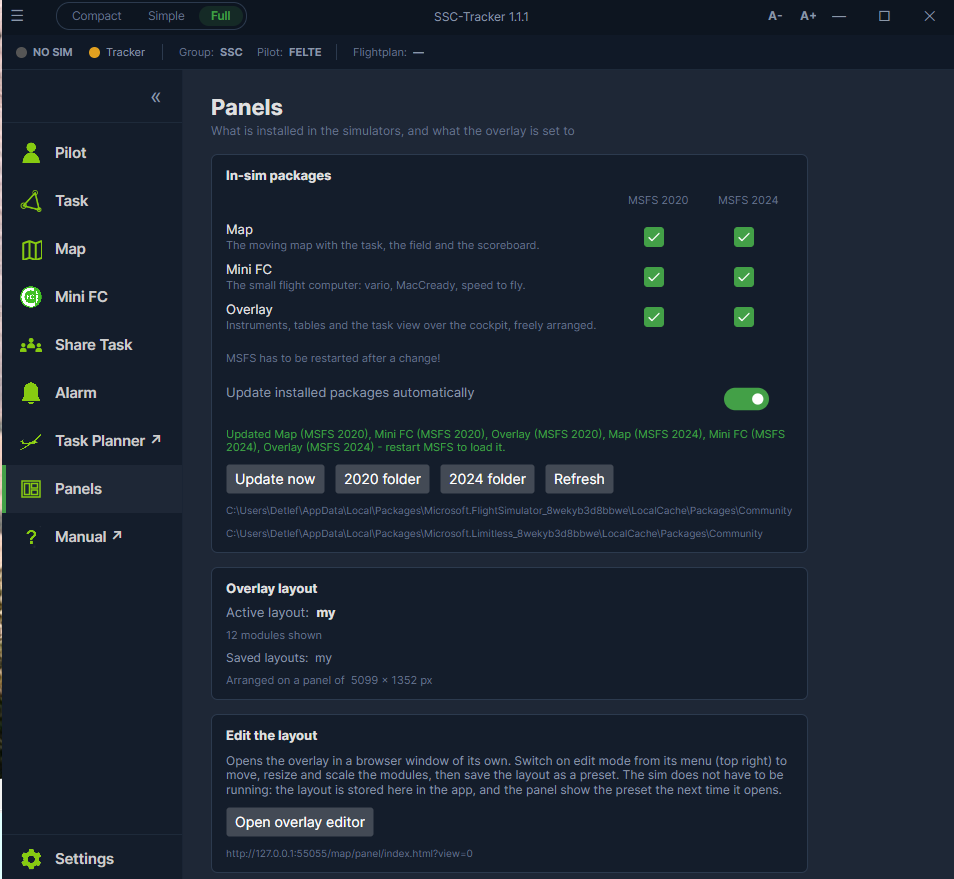This screenshot has height=879, width=954.
Task: Click the Panels layout icon
Action: click(x=31, y=489)
